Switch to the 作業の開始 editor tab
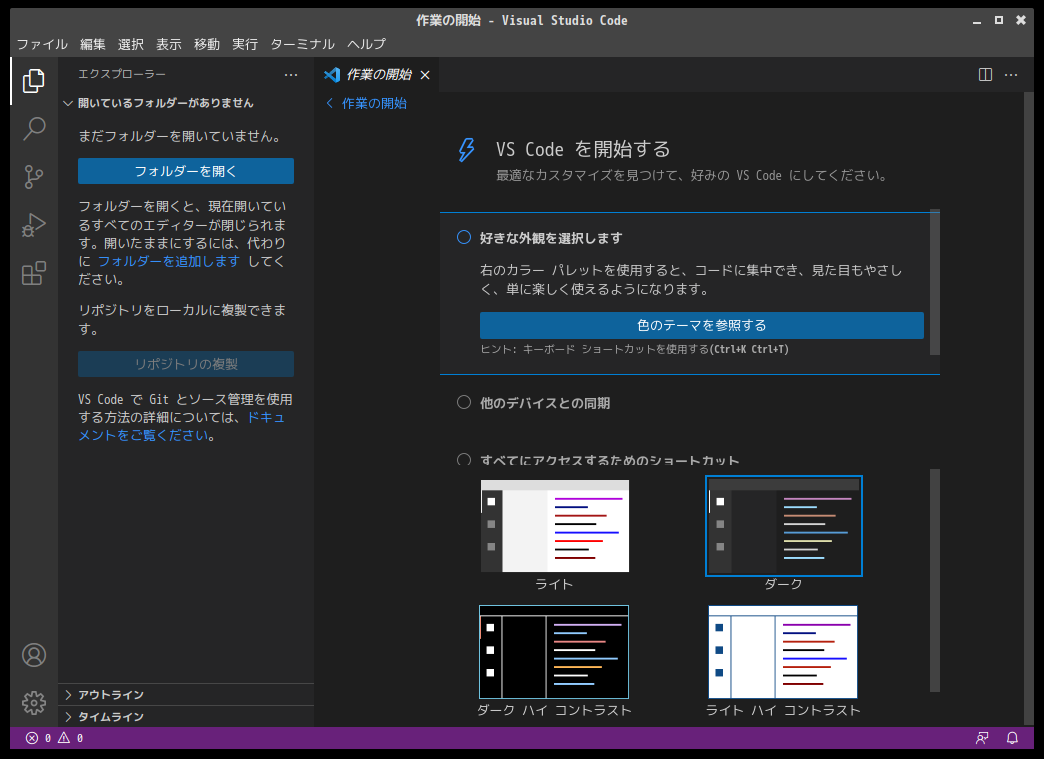The width and height of the screenshot is (1044, 759). (x=377, y=75)
